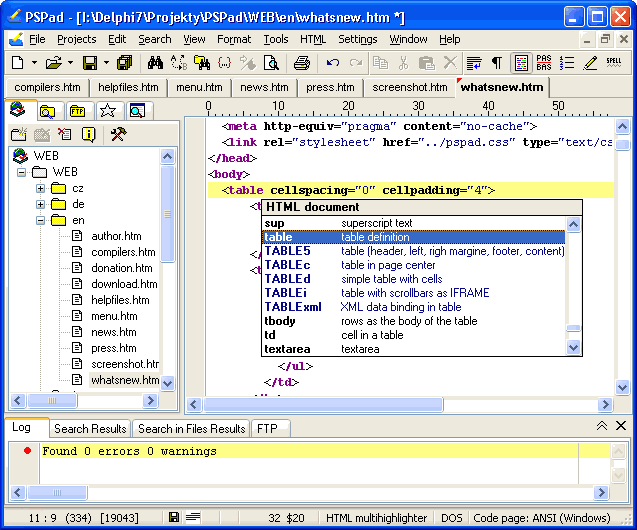Click the project info icon
This screenshot has width=637, height=530.
(x=88, y=134)
